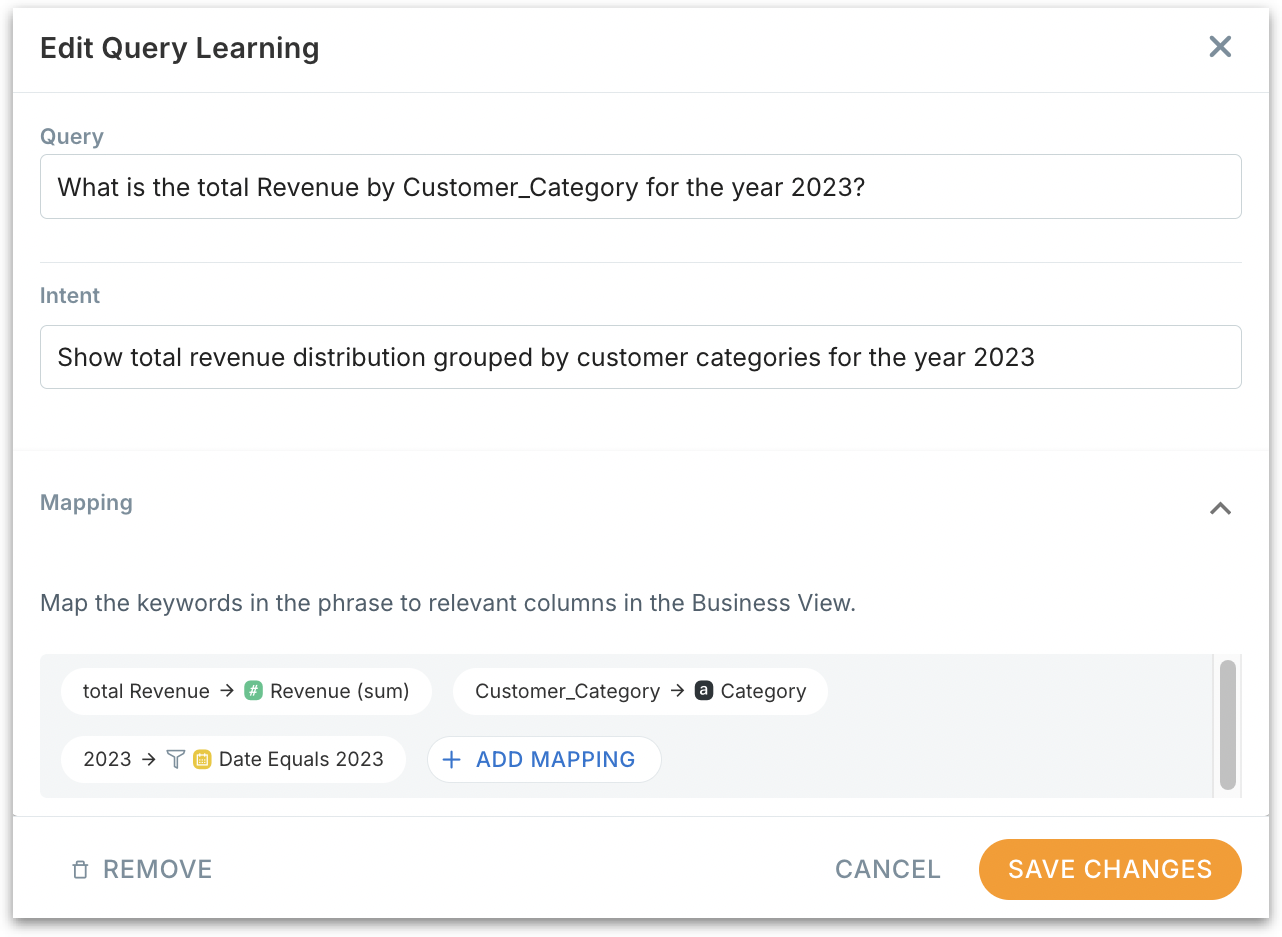Click the green numeric icon beside Revenue (sum)
Viewport: 1282px width, 937px height.
tap(253, 691)
